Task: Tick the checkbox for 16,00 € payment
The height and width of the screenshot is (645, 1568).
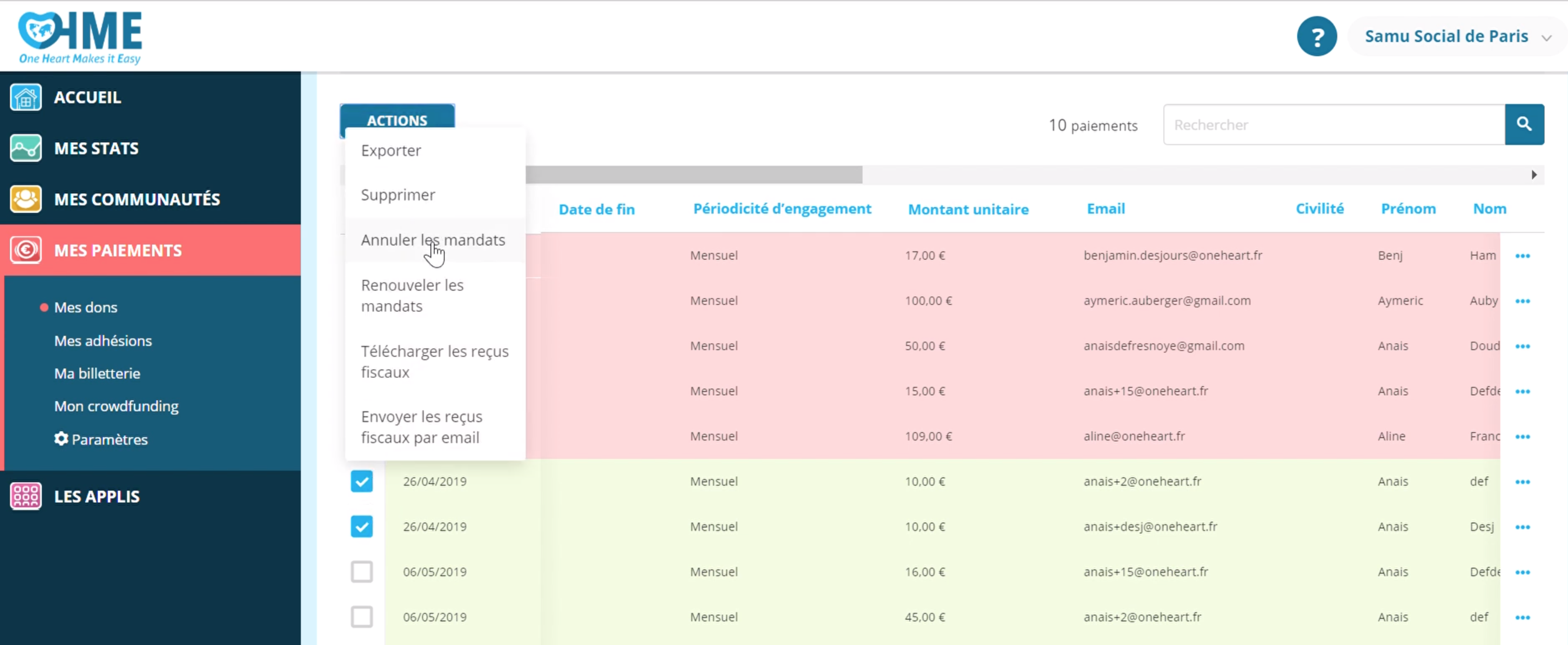Action: click(361, 571)
